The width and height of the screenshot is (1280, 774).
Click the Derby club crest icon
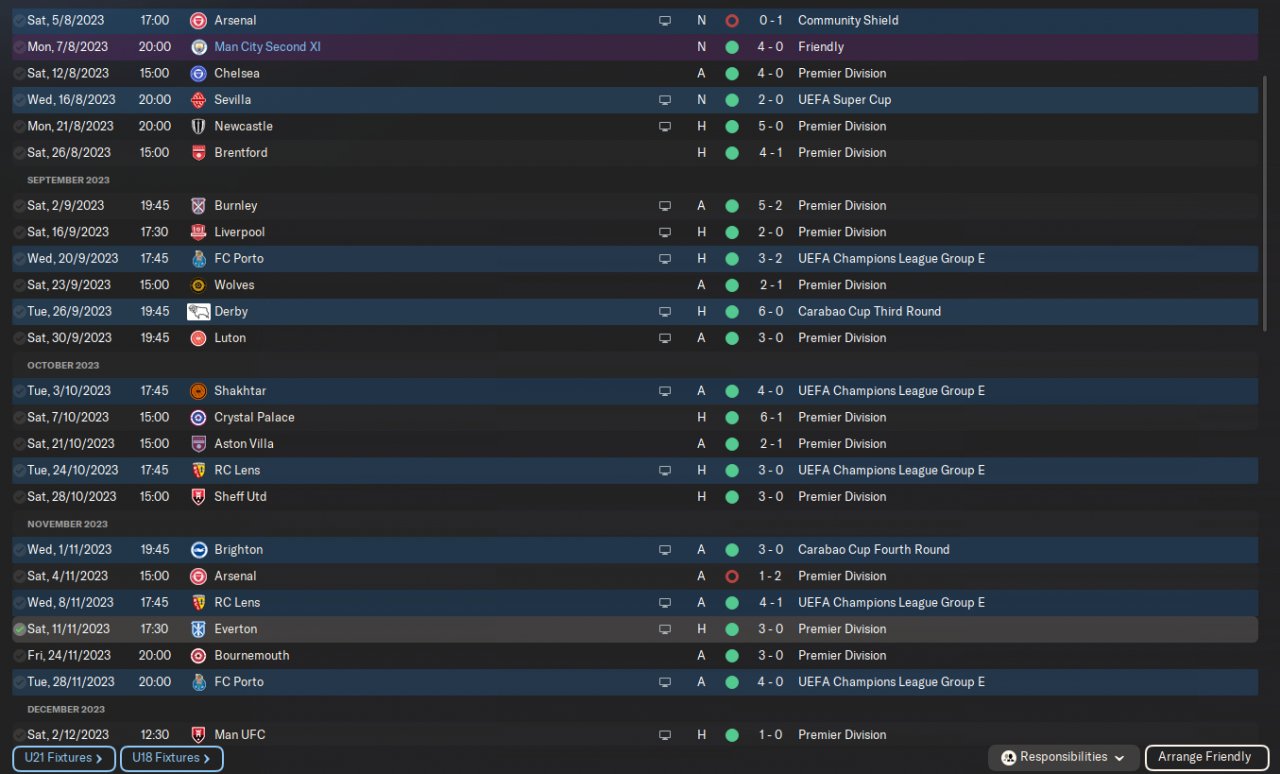click(198, 311)
